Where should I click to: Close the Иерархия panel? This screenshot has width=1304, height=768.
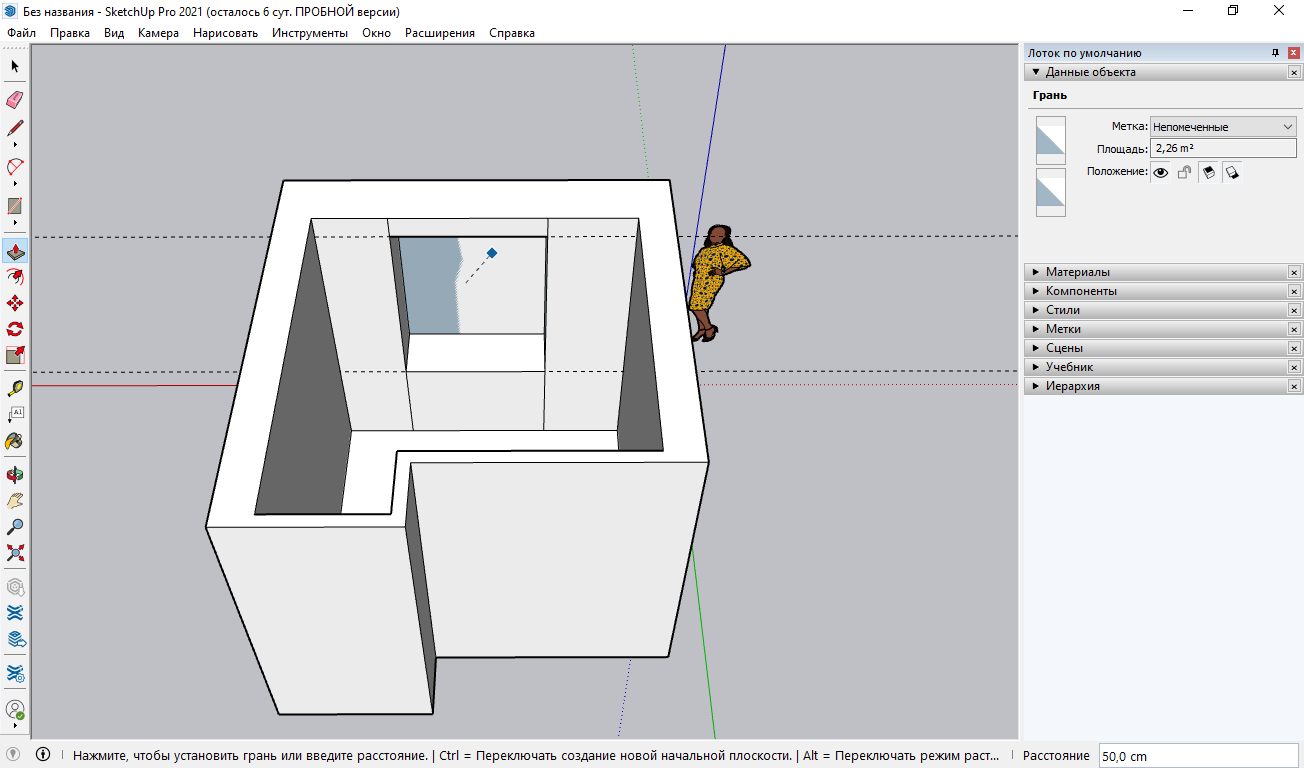(x=1294, y=386)
